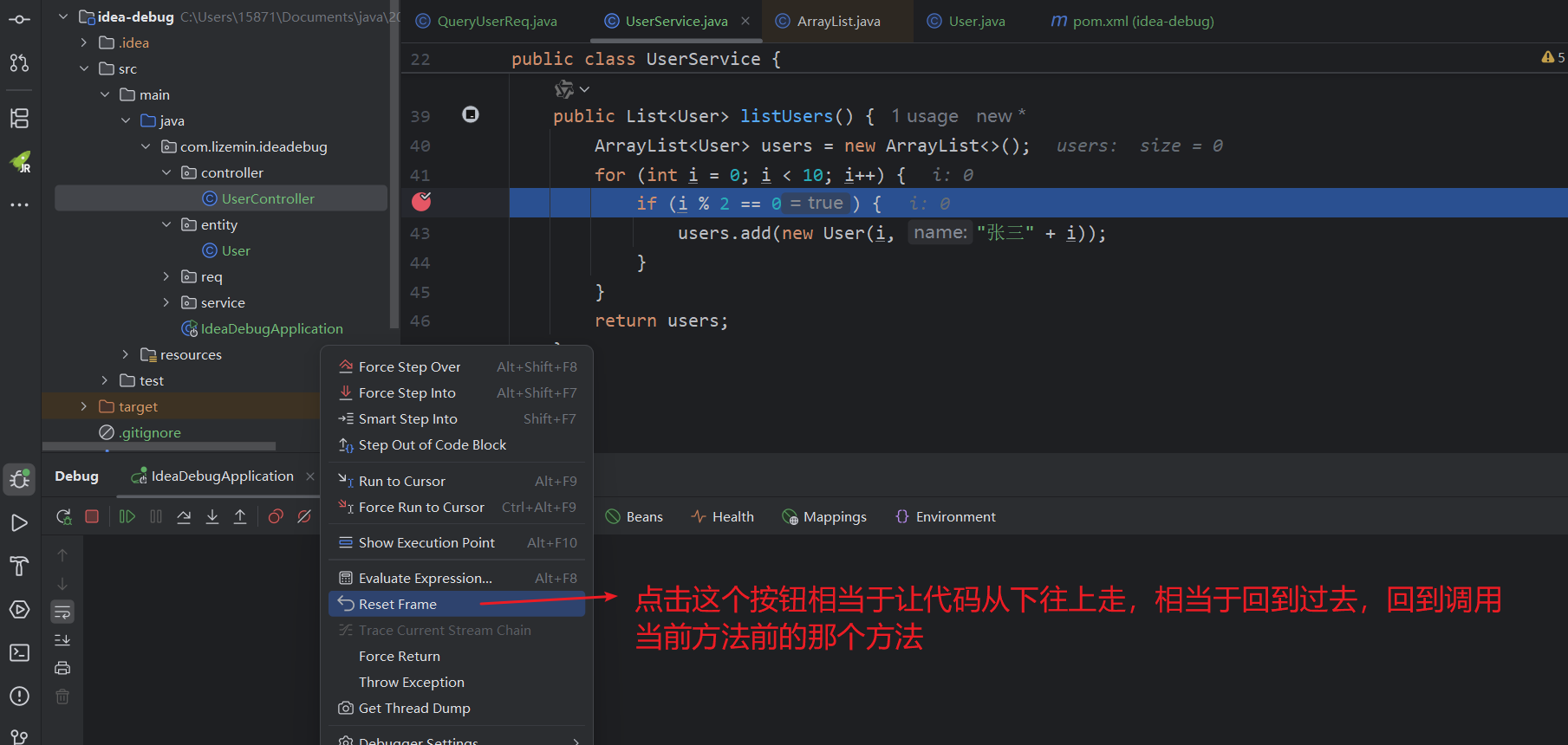The width and height of the screenshot is (1568, 745).
Task: Collapse the controller package
Action: point(166,172)
